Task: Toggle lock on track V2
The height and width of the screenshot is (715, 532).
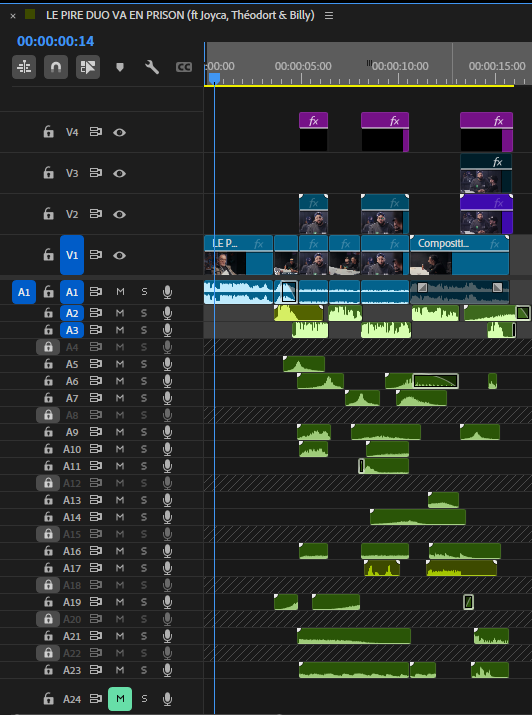Action: (48, 214)
